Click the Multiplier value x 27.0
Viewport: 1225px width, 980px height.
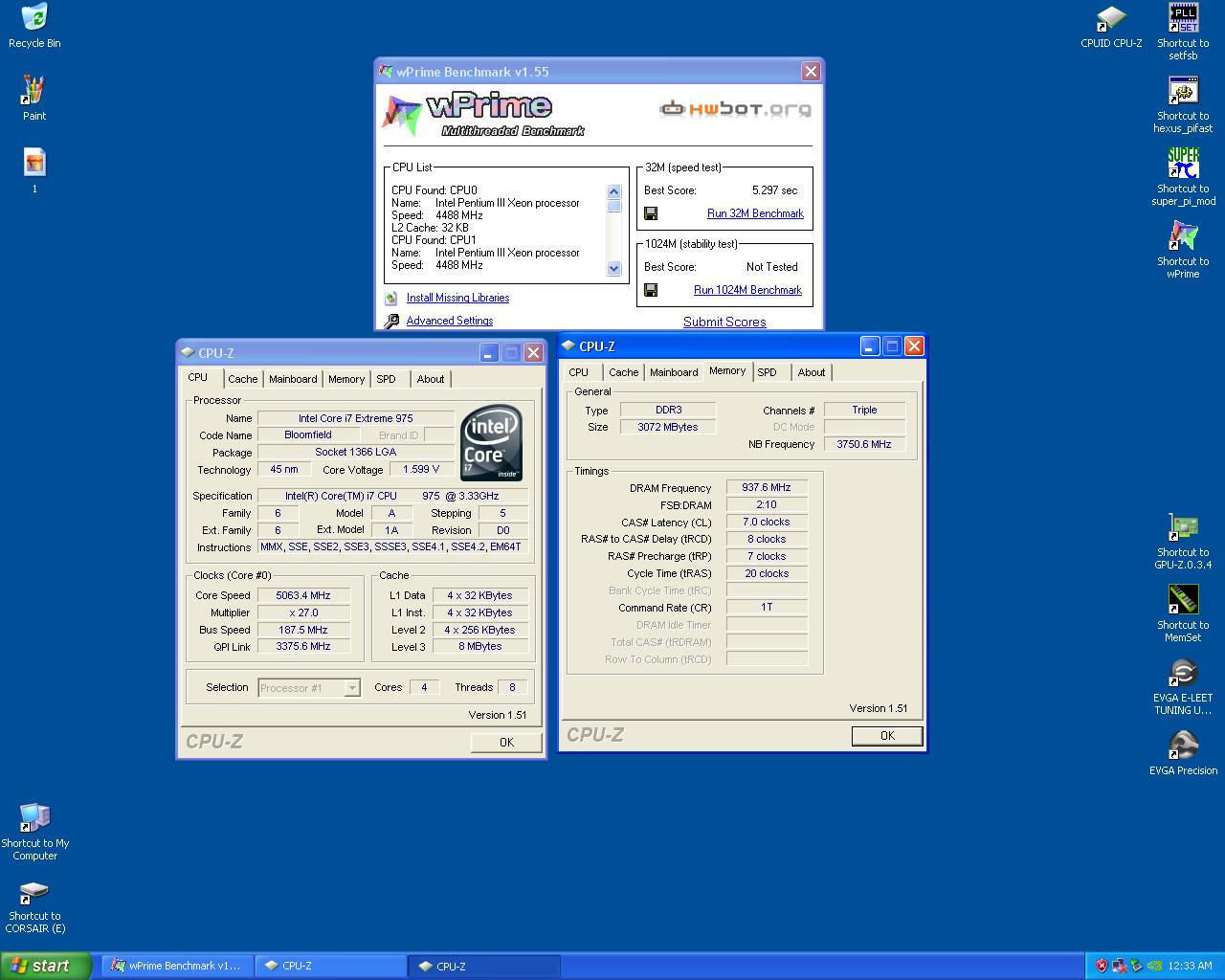pyautogui.click(x=303, y=612)
